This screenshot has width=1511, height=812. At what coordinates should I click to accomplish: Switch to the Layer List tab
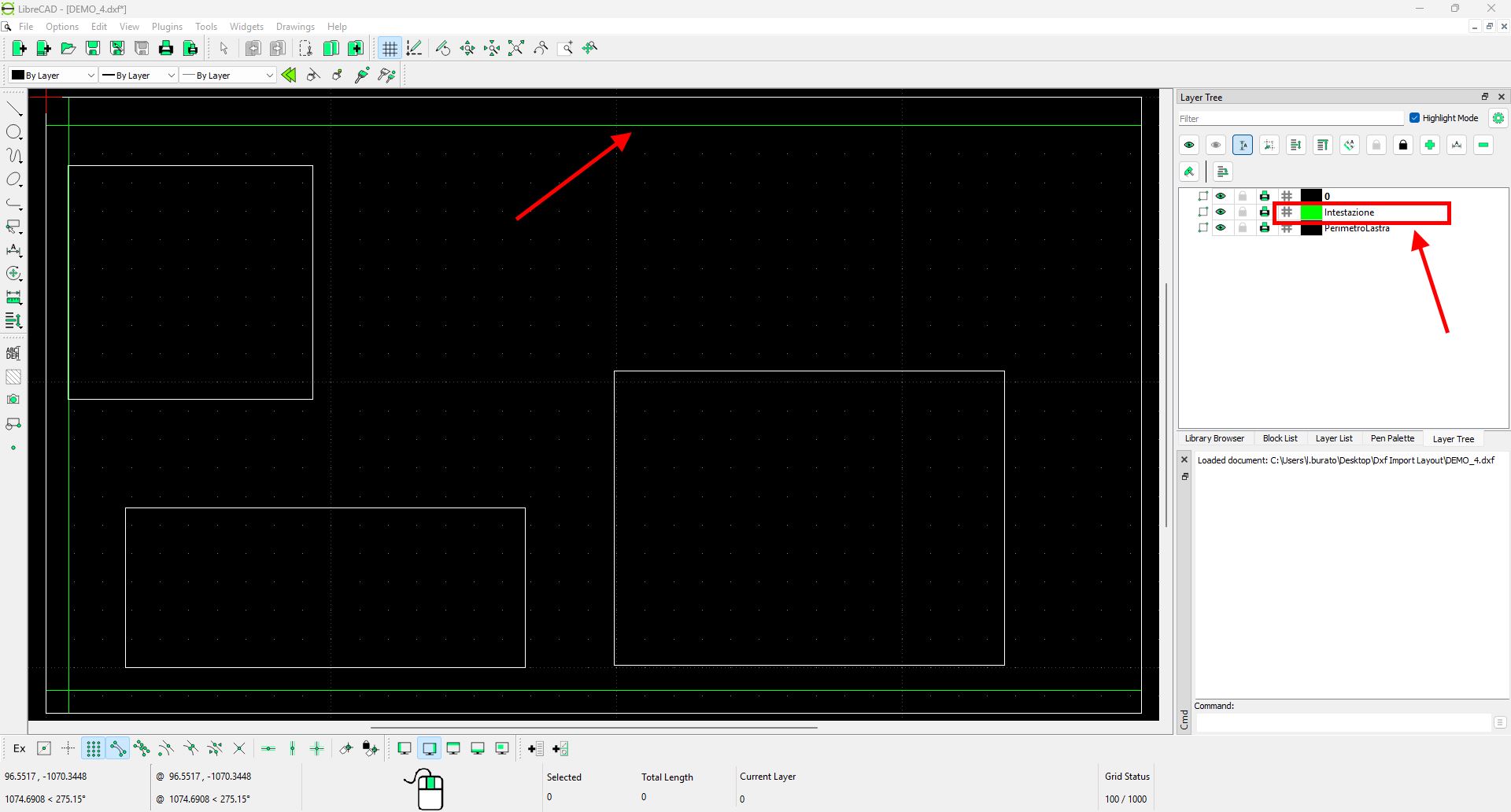click(x=1334, y=439)
